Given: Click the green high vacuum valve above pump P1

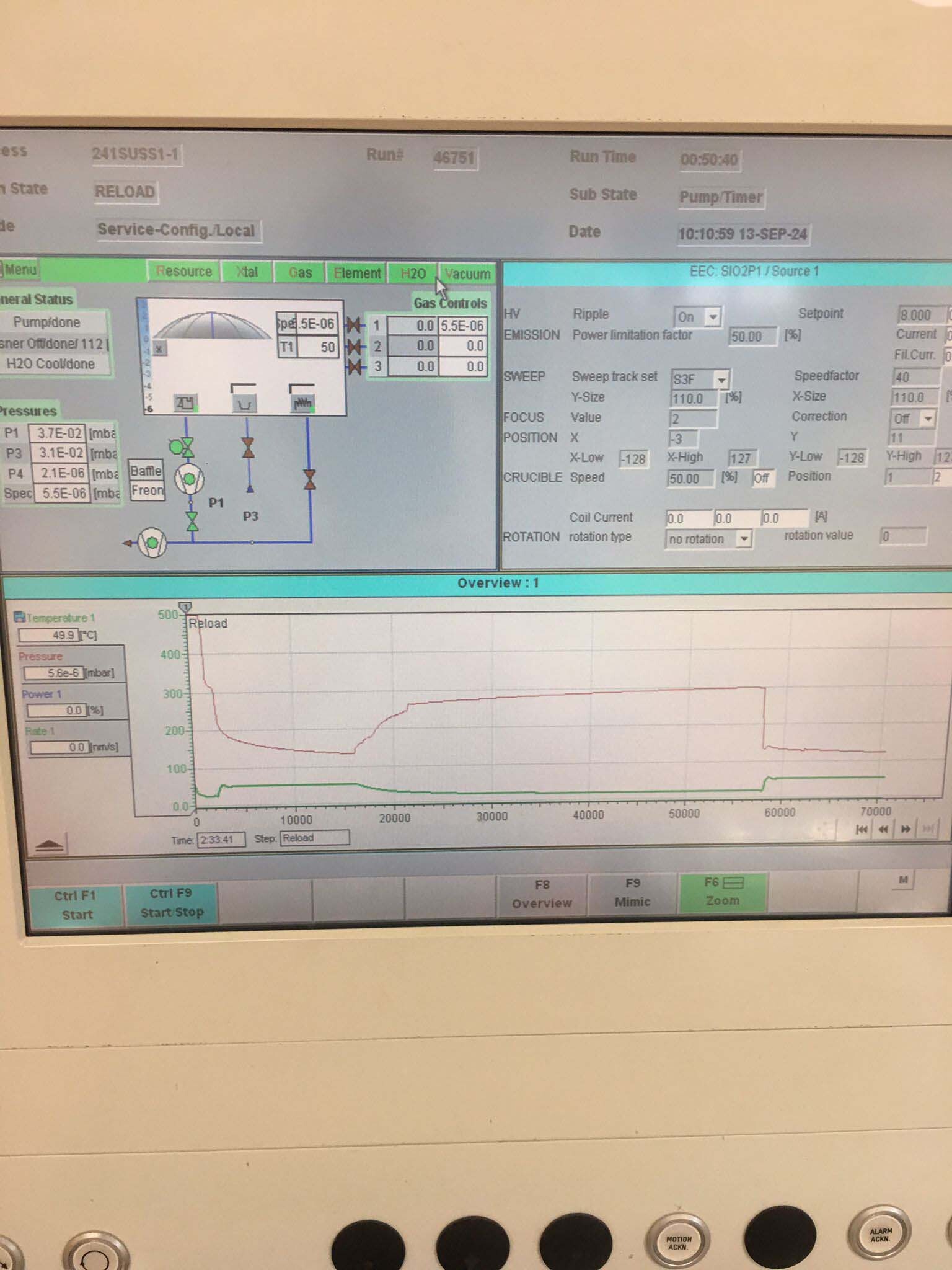Looking at the screenshot, I should [187, 446].
